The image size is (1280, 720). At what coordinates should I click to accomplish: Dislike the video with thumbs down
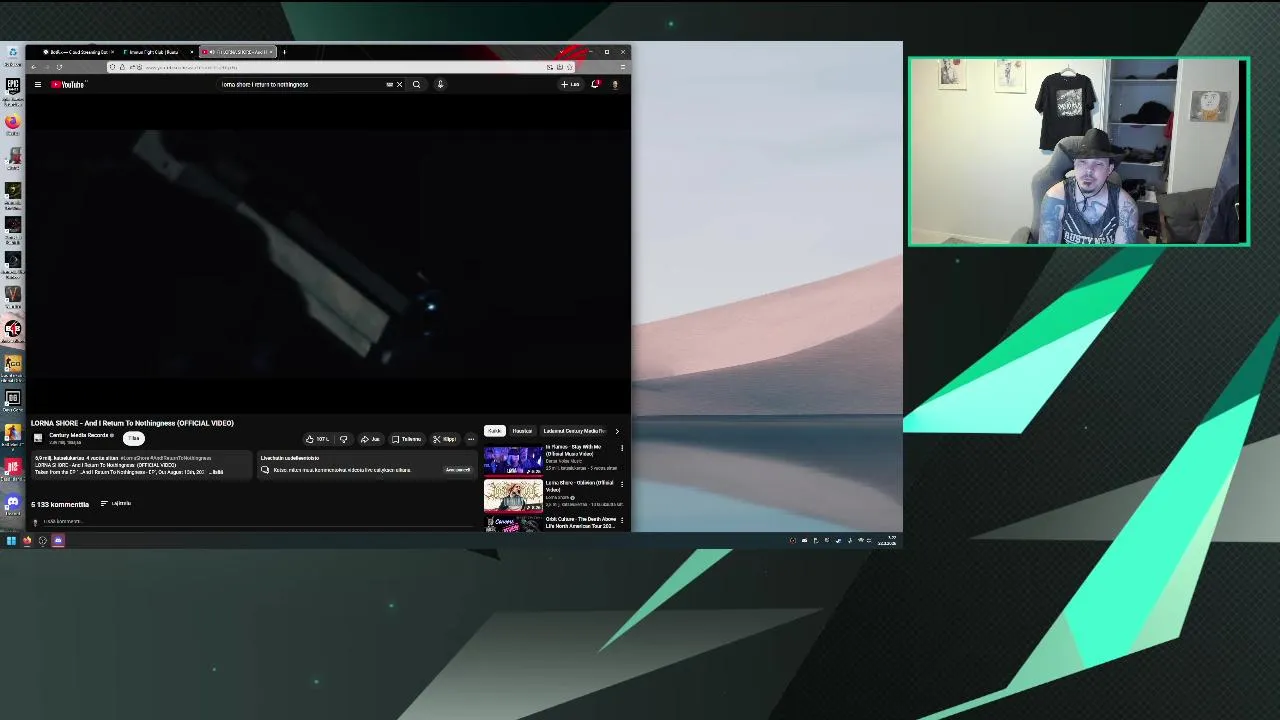click(x=343, y=439)
